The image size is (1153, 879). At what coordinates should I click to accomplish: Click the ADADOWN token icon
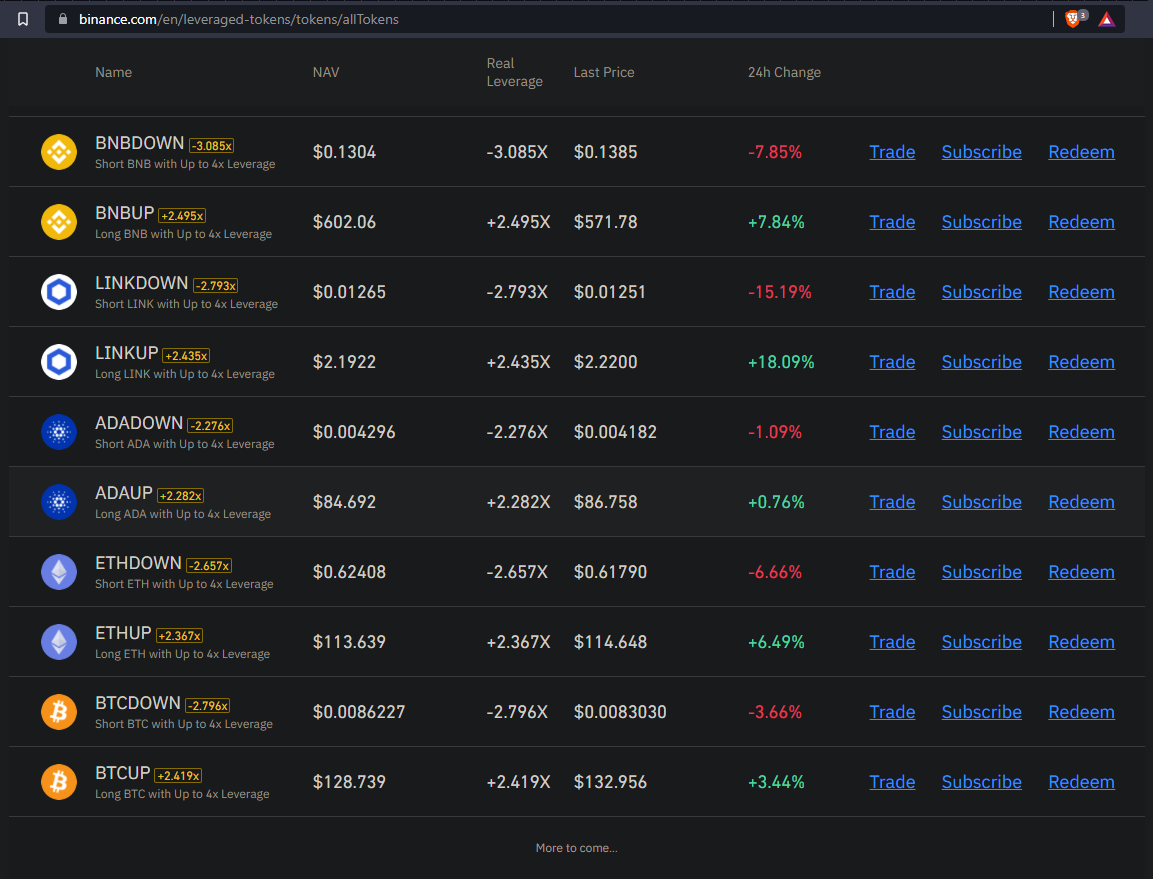pos(59,432)
